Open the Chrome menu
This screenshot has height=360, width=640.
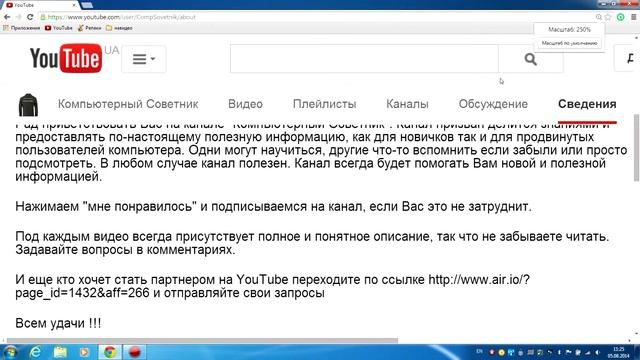(633, 17)
